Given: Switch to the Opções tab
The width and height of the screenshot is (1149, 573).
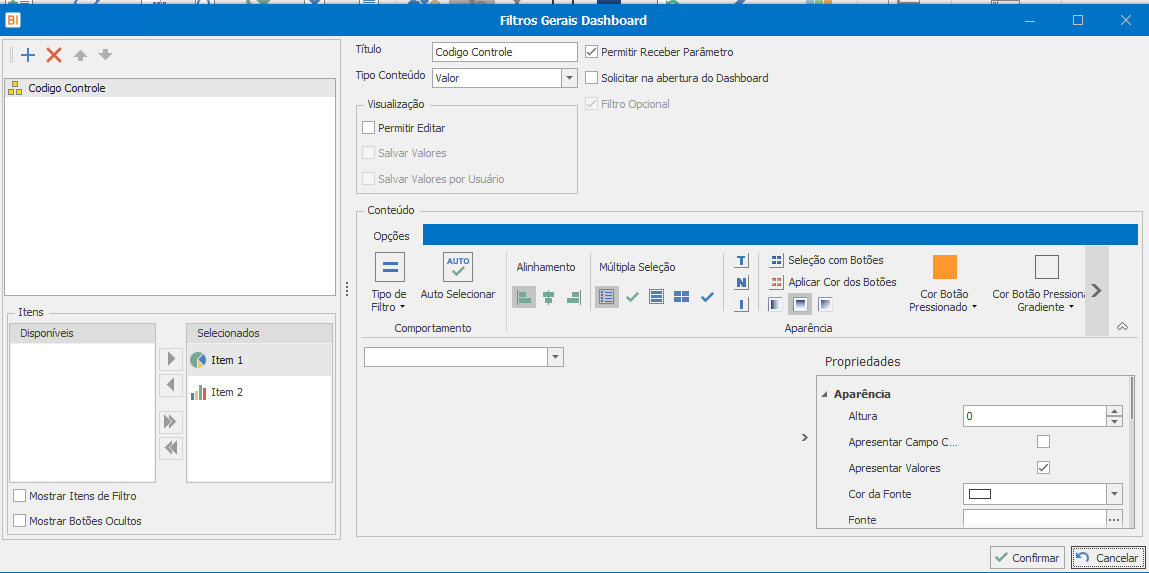Looking at the screenshot, I should [x=391, y=236].
